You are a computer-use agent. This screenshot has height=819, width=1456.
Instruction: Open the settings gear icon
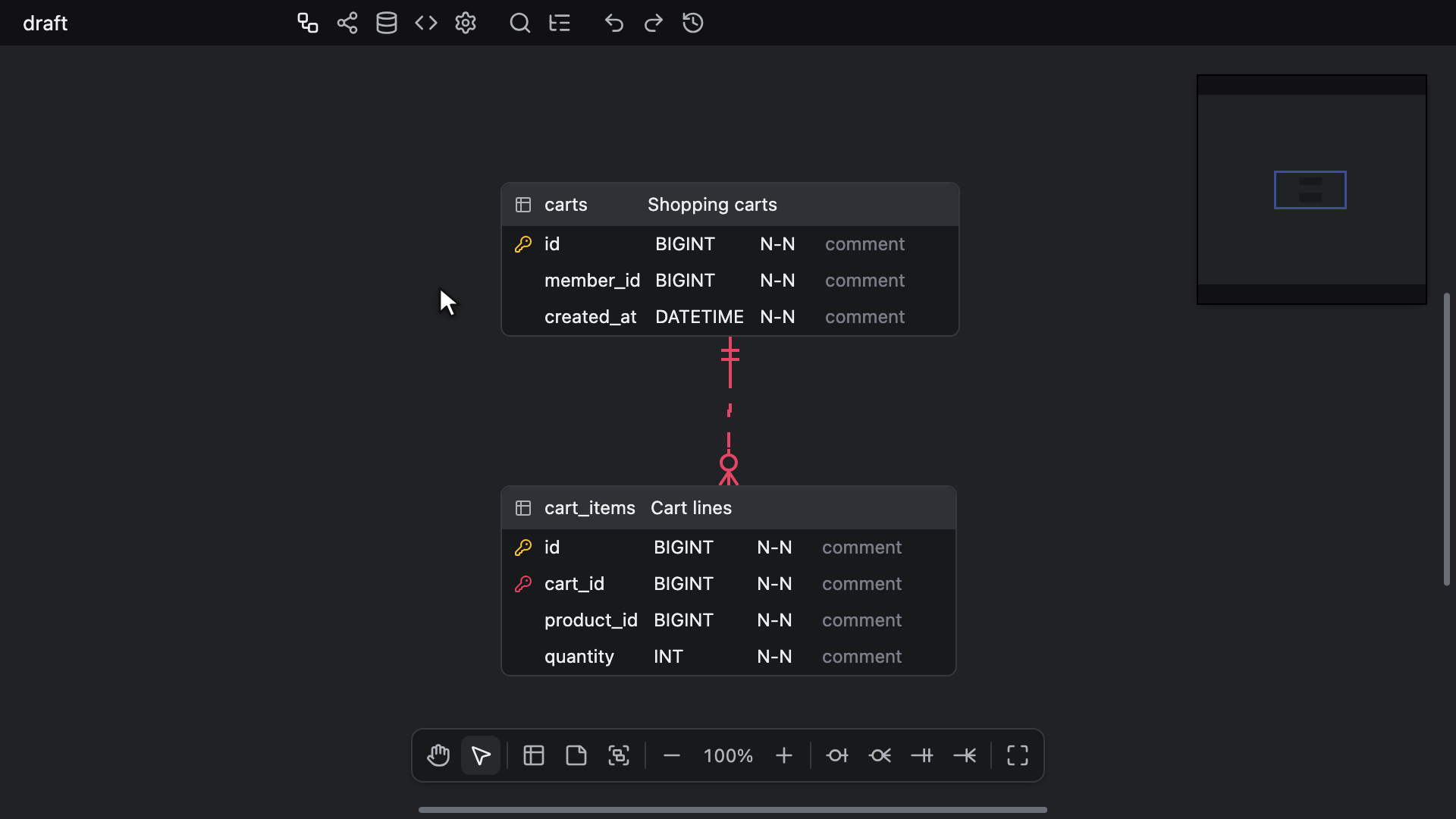(x=466, y=23)
